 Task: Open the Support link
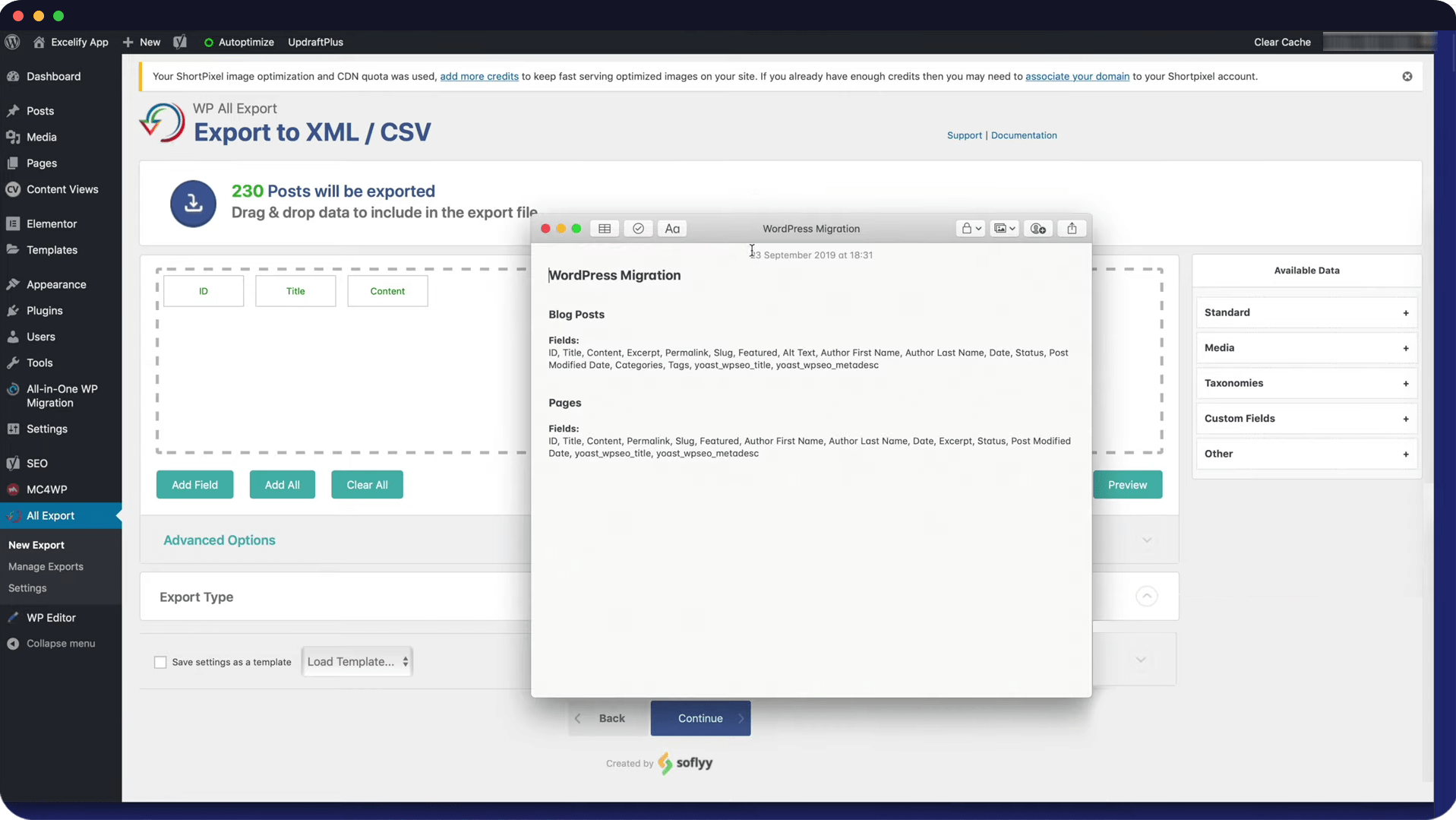click(964, 135)
